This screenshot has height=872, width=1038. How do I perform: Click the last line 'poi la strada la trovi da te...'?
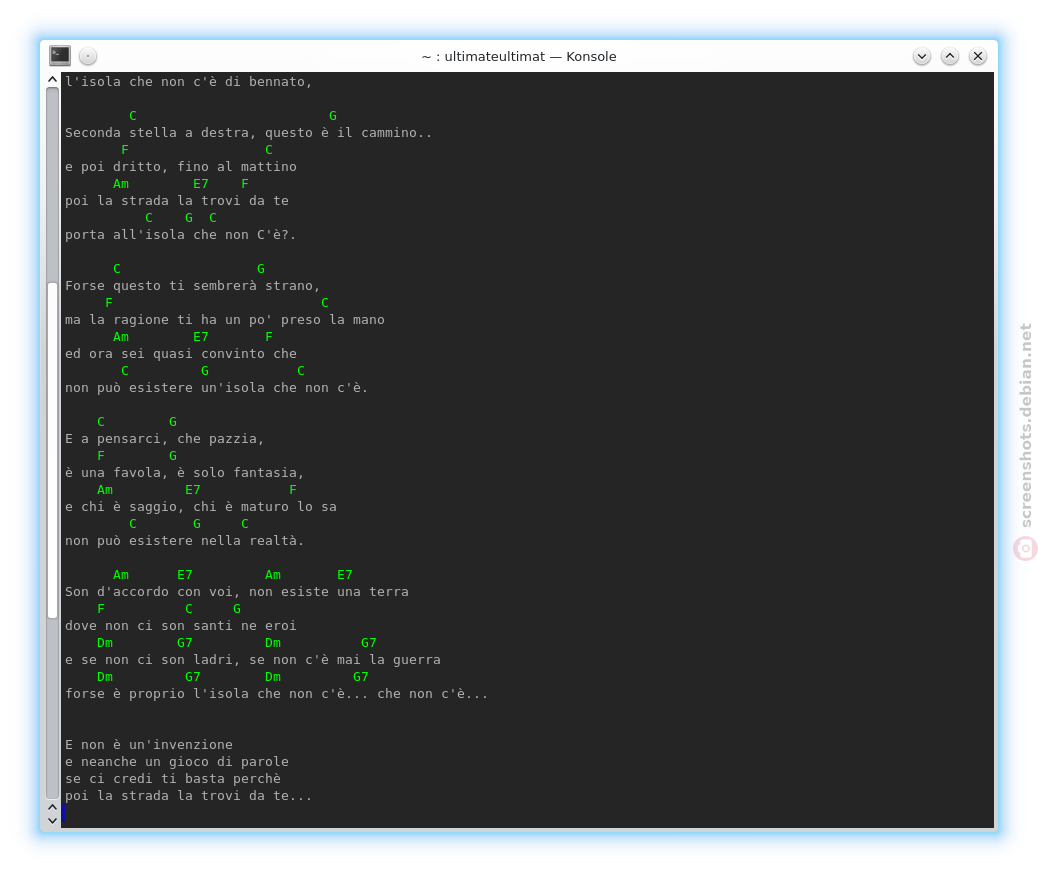188,795
